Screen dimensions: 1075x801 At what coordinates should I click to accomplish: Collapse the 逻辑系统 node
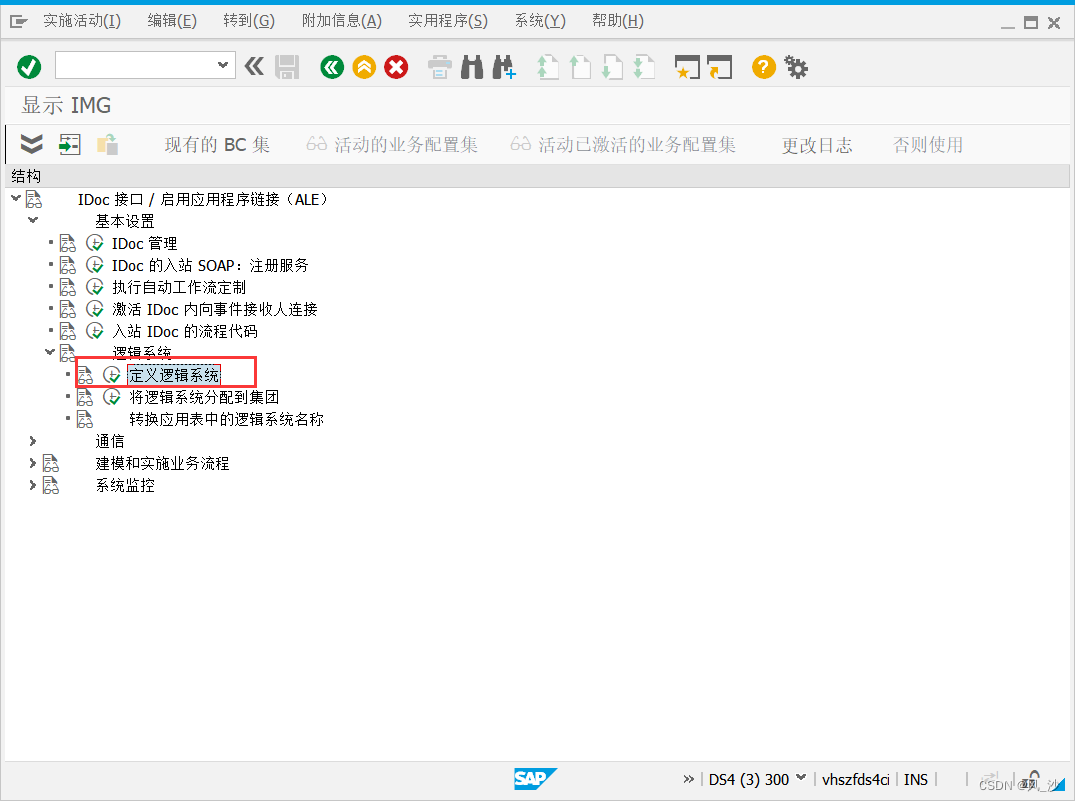pos(50,352)
